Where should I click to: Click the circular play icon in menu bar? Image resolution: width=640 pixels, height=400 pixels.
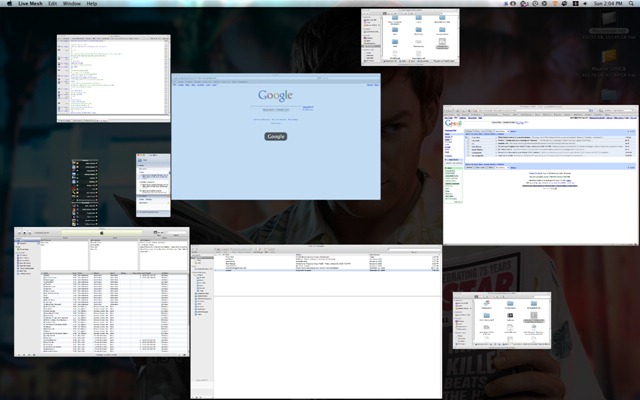[x=544, y=3]
